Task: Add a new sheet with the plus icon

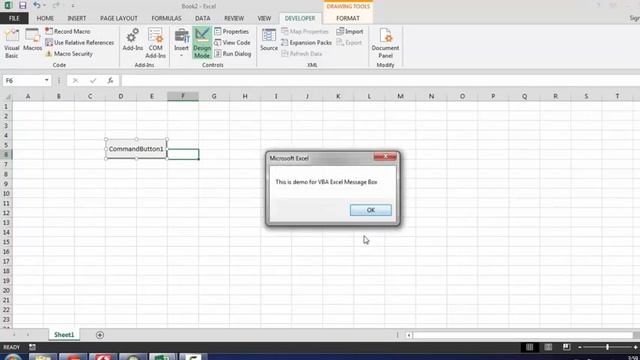Action: click(x=100, y=335)
